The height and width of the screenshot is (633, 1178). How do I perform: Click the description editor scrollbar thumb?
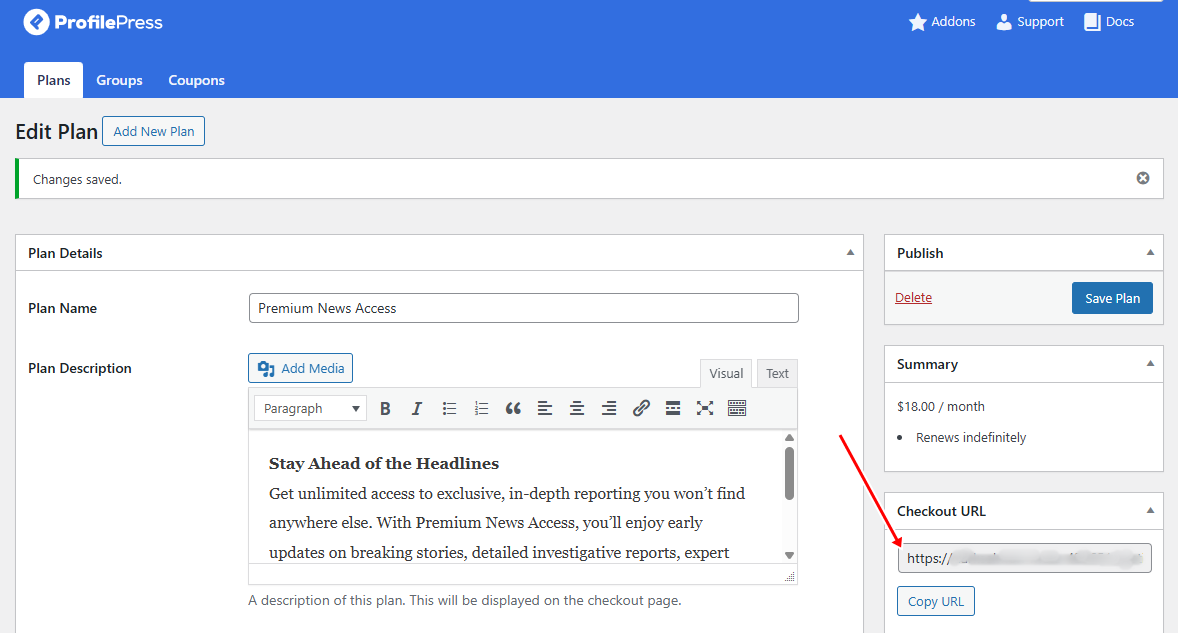tap(789, 473)
